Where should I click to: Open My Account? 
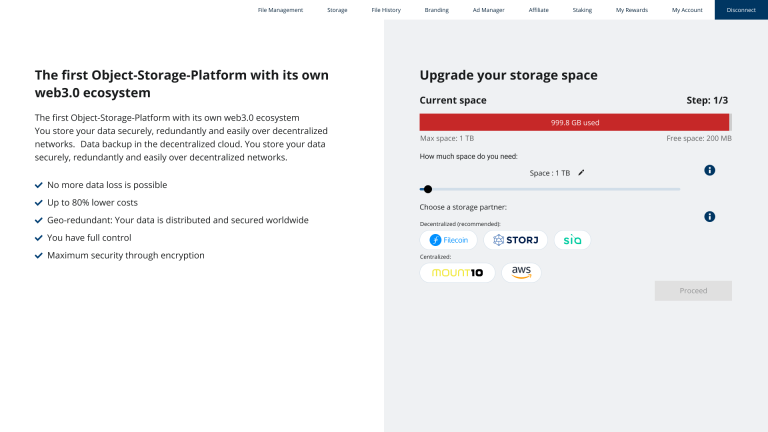pos(687,10)
